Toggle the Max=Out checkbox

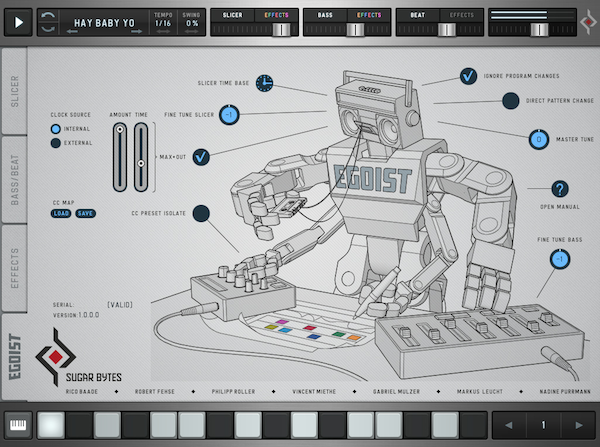201,157
